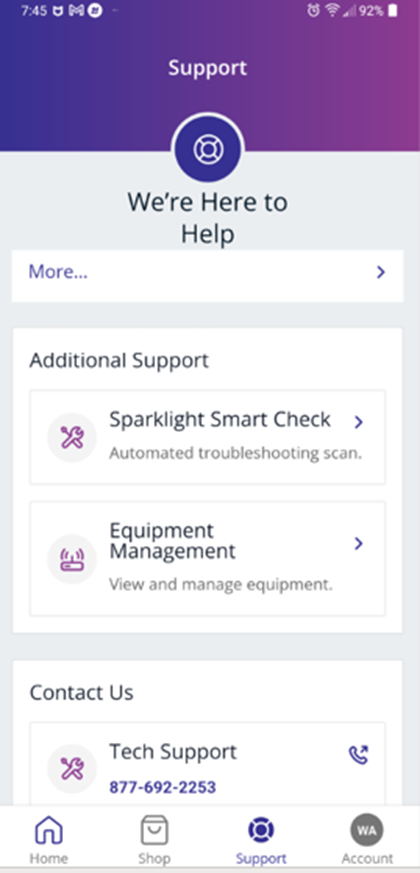Tap the Shop bag icon
Viewport: 420px width, 873px height.
[x=154, y=831]
